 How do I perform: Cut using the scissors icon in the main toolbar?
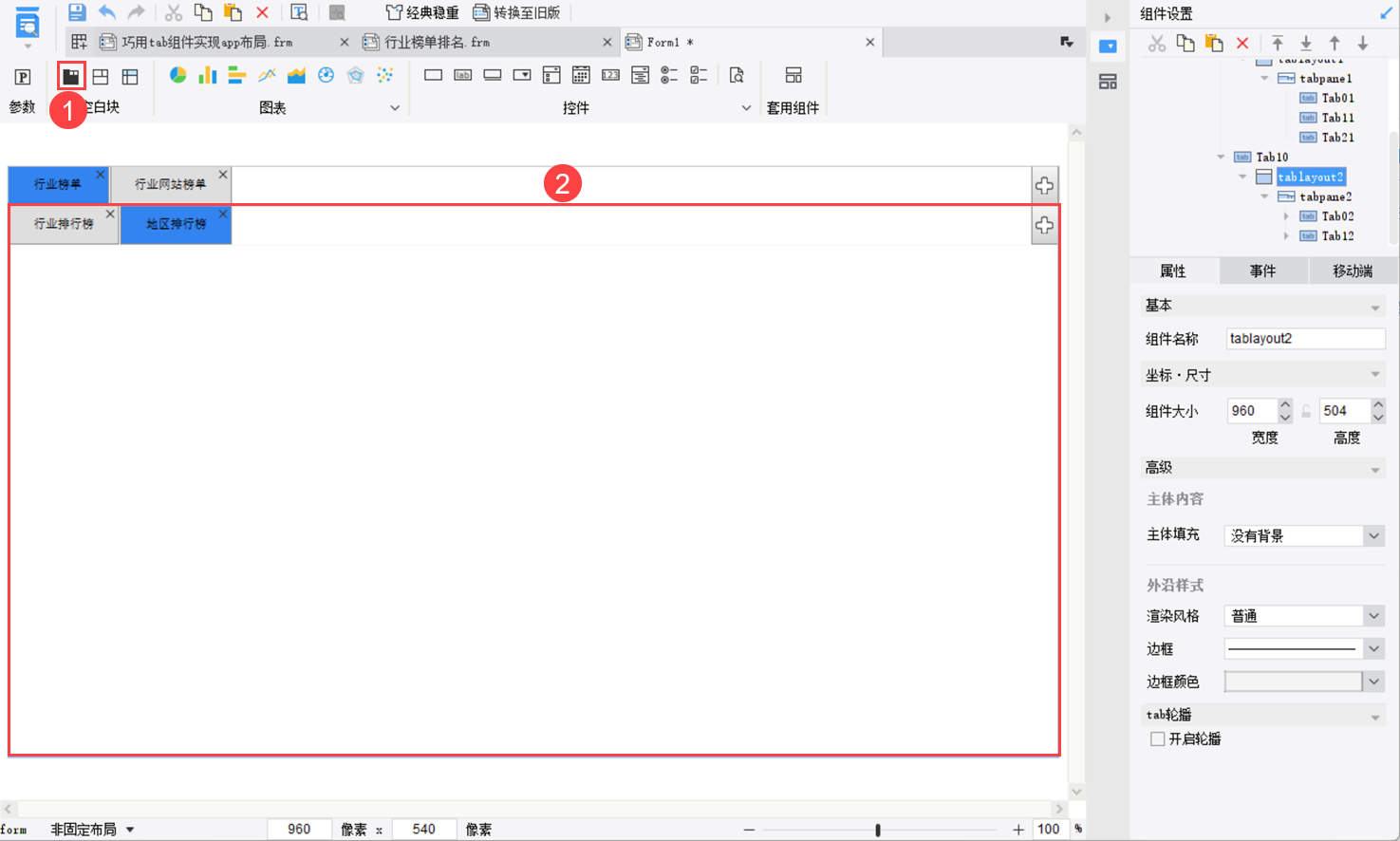pyautogui.click(x=173, y=12)
